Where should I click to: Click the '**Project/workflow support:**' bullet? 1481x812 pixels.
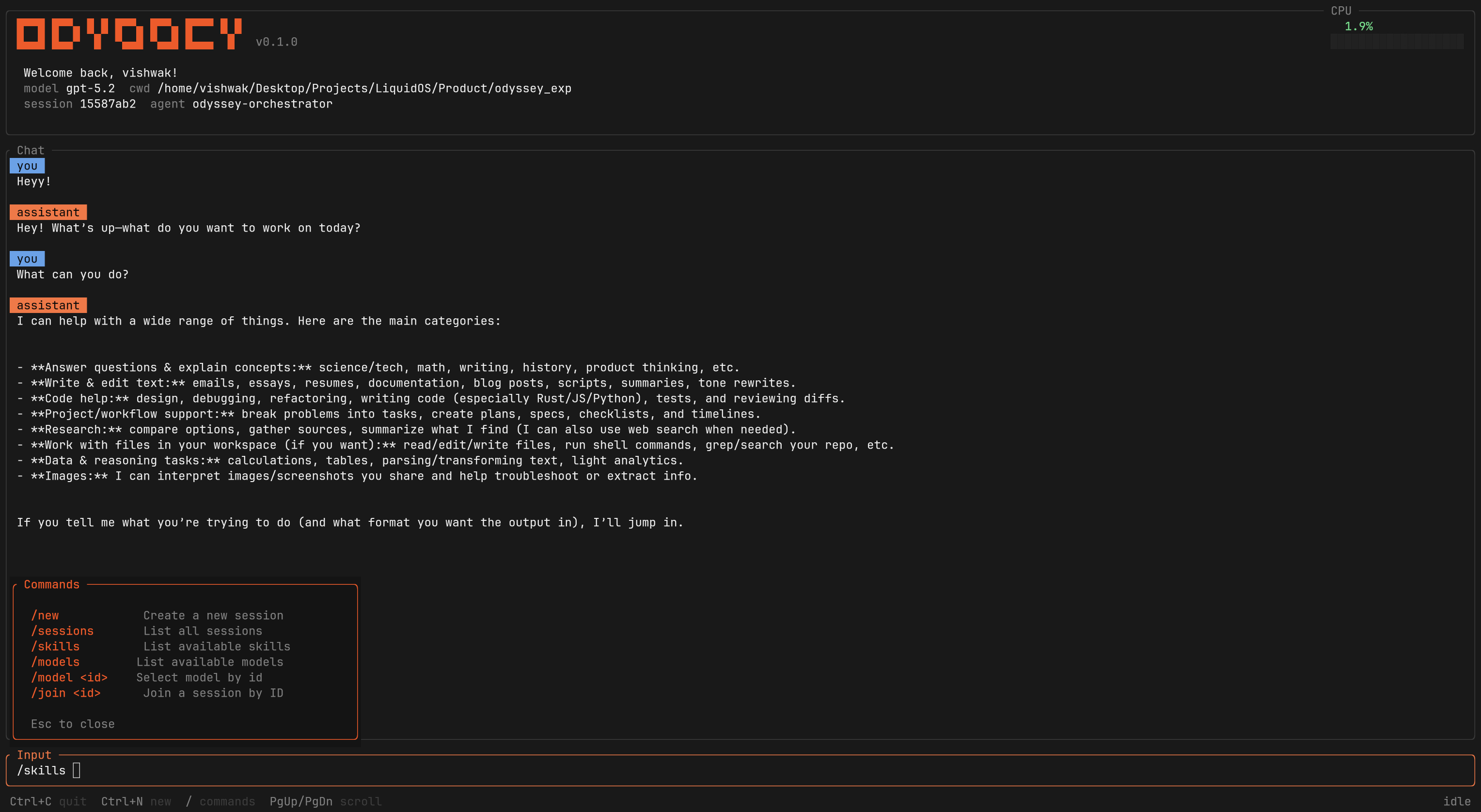389,414
